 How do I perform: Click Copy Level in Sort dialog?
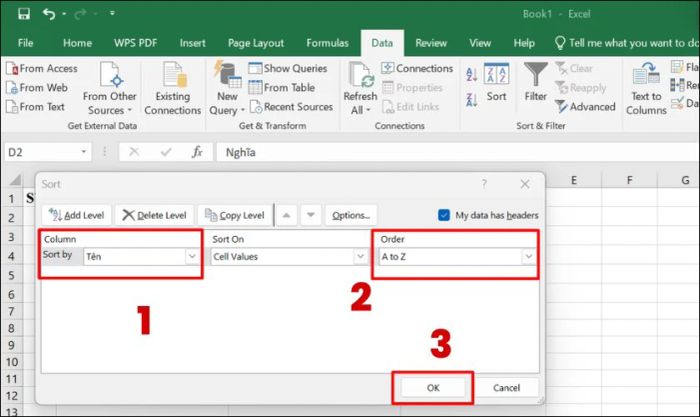pyautogui.click(x=234, y=215)
